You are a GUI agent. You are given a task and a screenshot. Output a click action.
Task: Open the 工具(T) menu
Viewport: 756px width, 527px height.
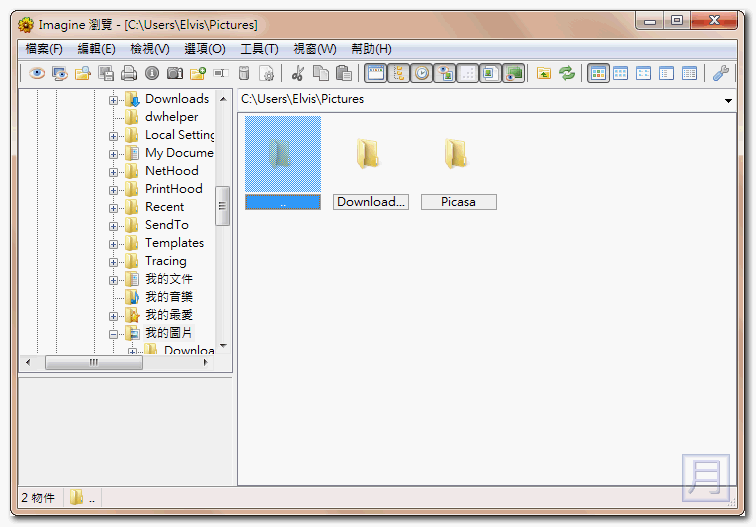point(259,49)
